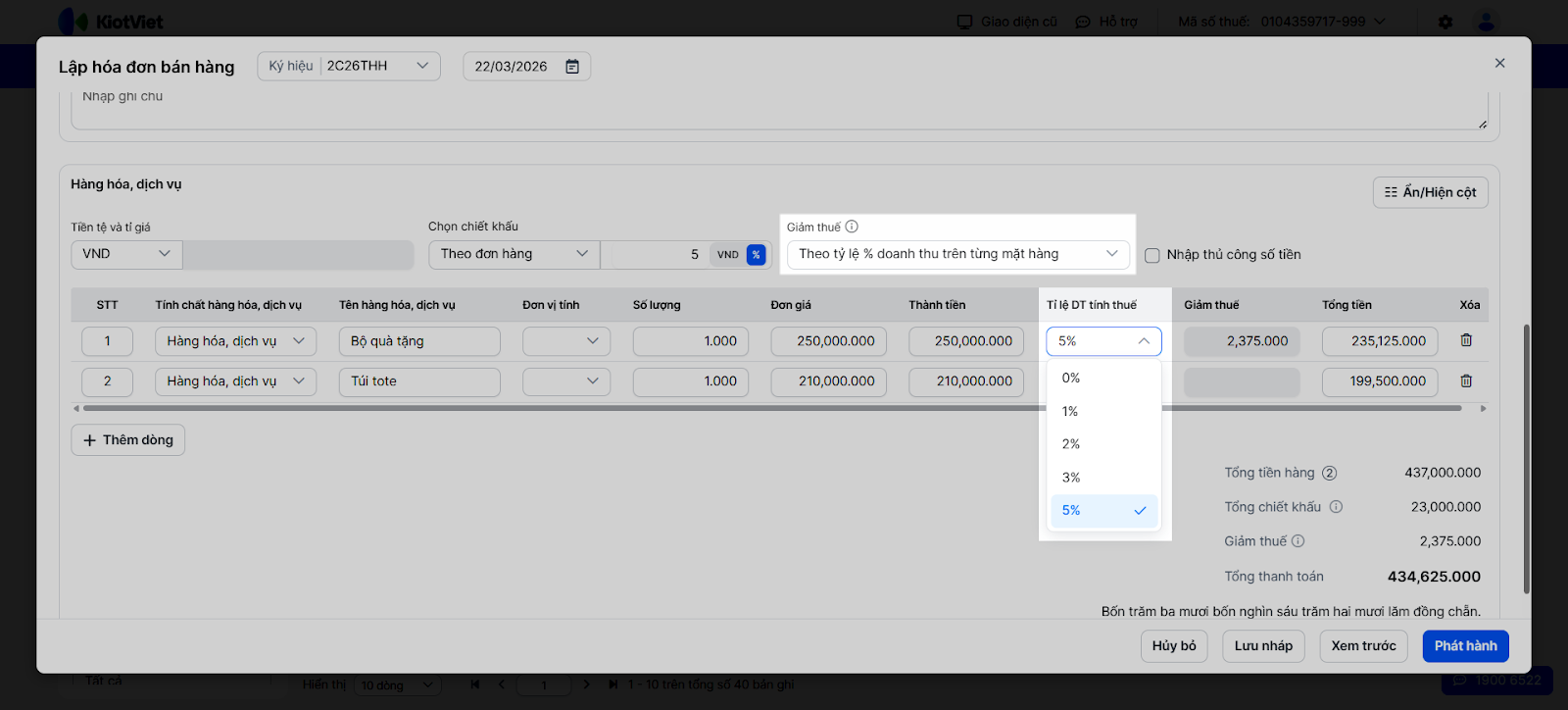Switch discount unit to VND
This screenshot has height=710, width=1568.
pyautogui.click(x=727, y=255)
